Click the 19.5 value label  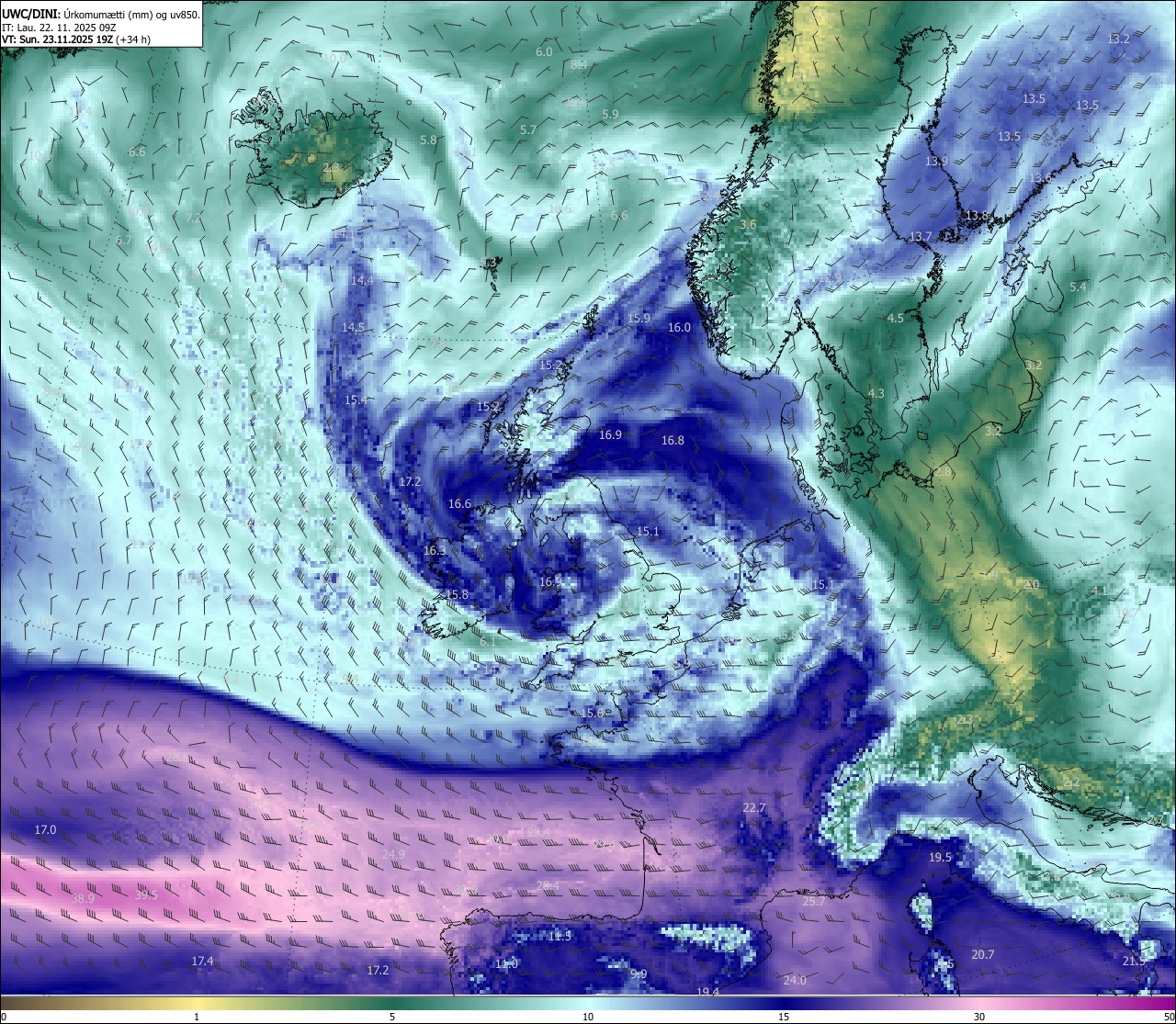pos(940,857)
